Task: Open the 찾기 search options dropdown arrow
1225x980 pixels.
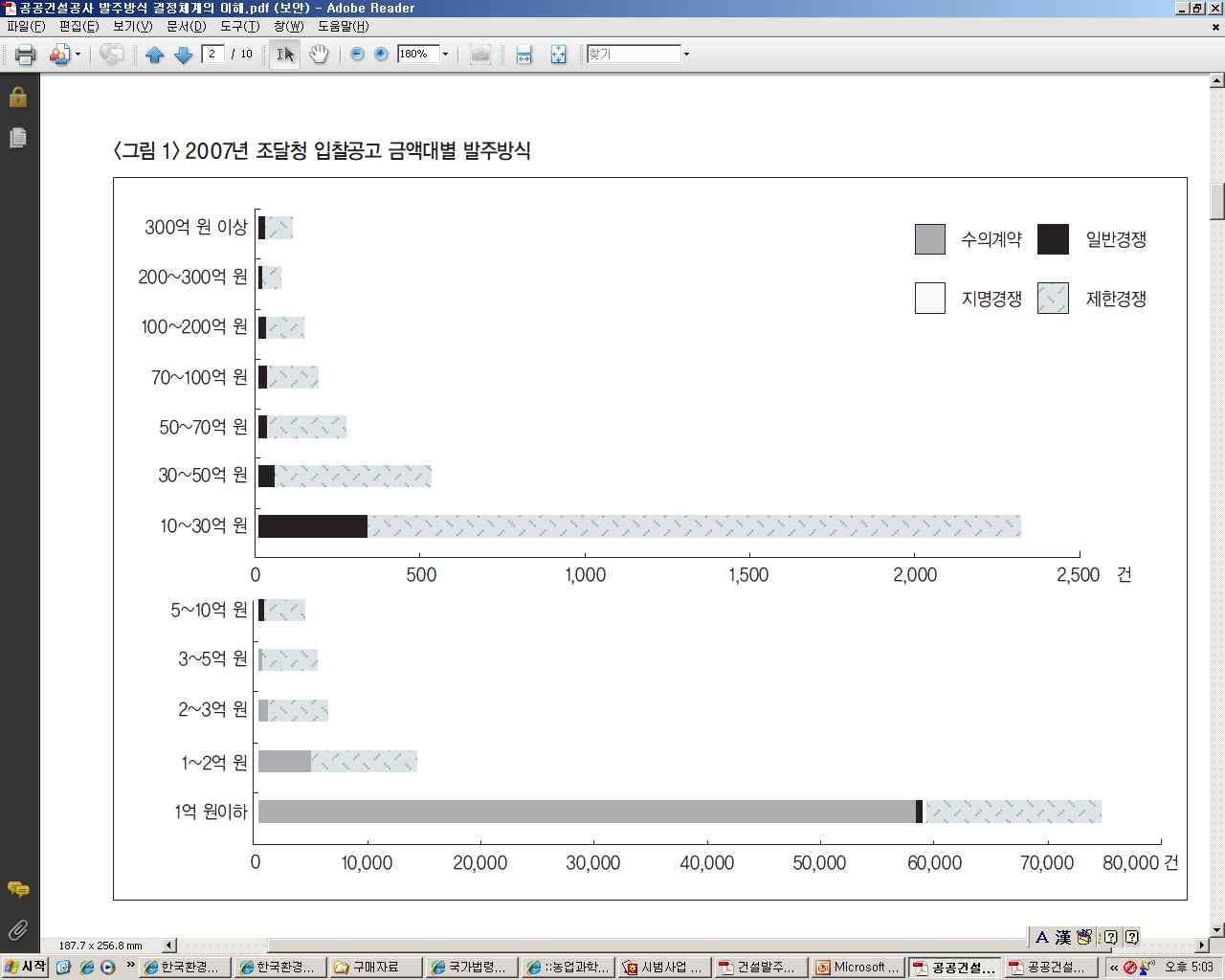Action: click(x=686, y=55)
